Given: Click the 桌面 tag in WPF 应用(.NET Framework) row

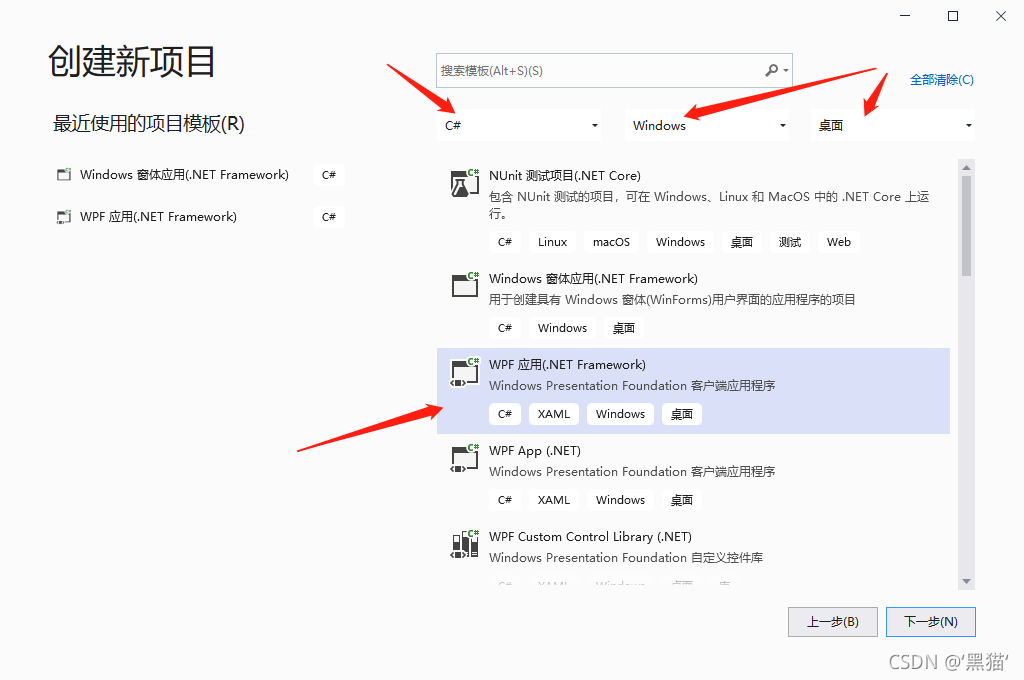Looking at the screenshot, I should pos(682,414).
